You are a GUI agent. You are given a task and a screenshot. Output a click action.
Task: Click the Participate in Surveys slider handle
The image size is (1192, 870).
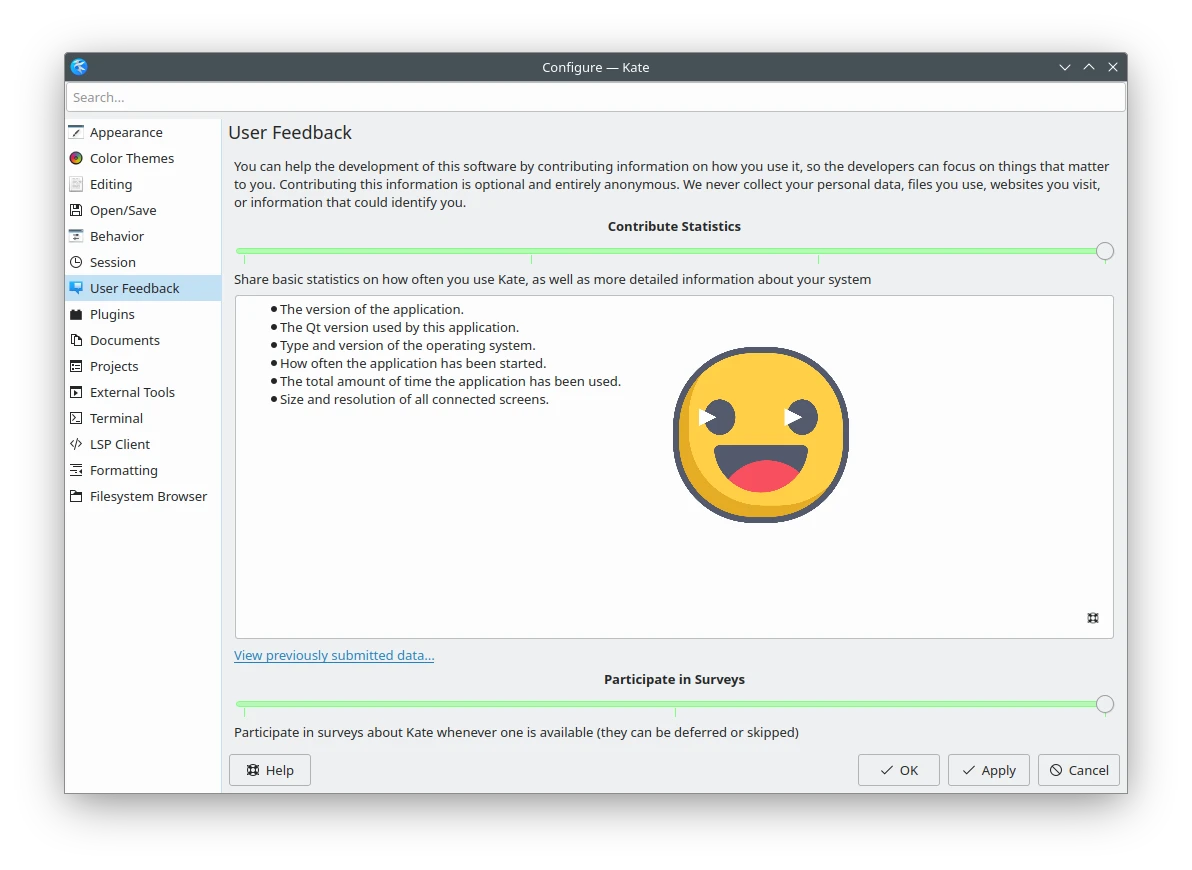[1104, 704]
